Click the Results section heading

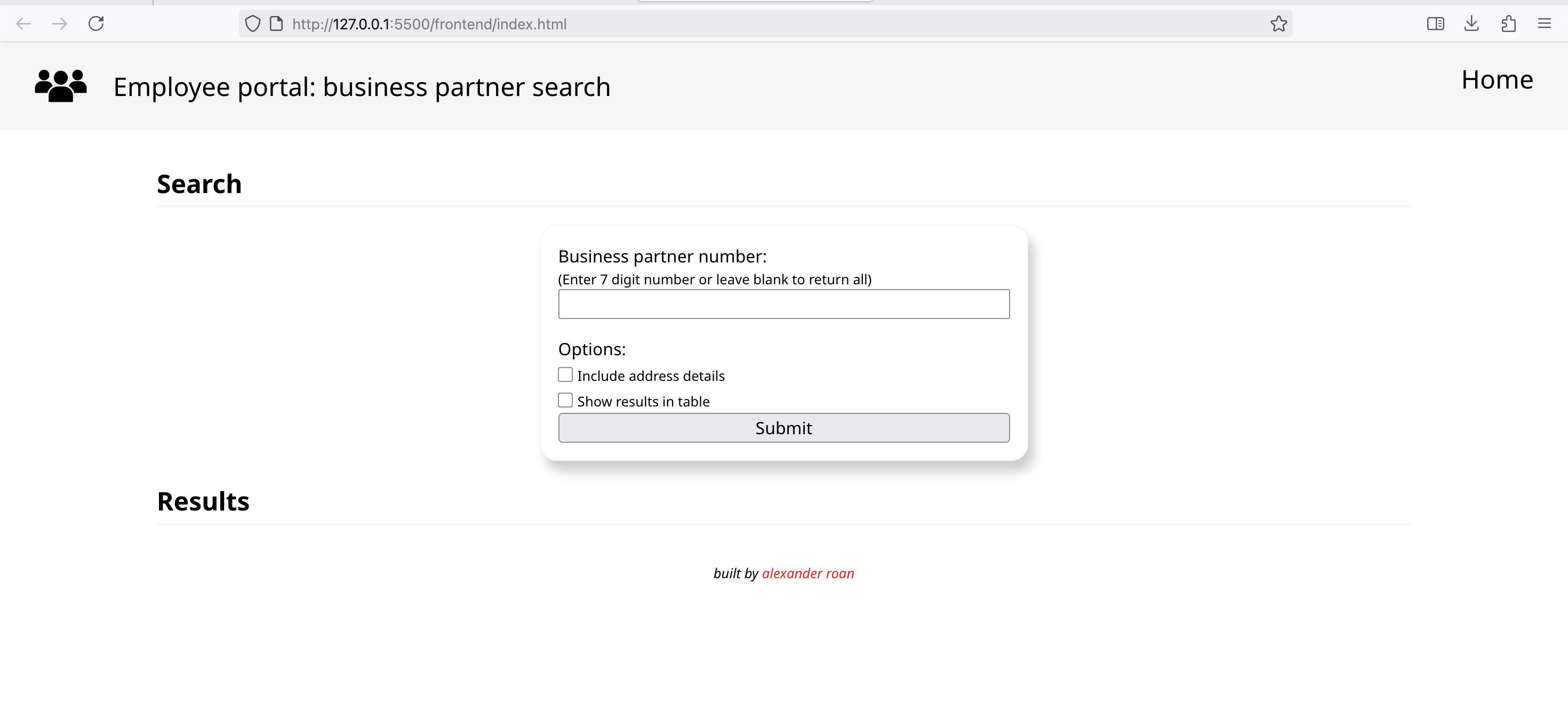click(203, 501)
